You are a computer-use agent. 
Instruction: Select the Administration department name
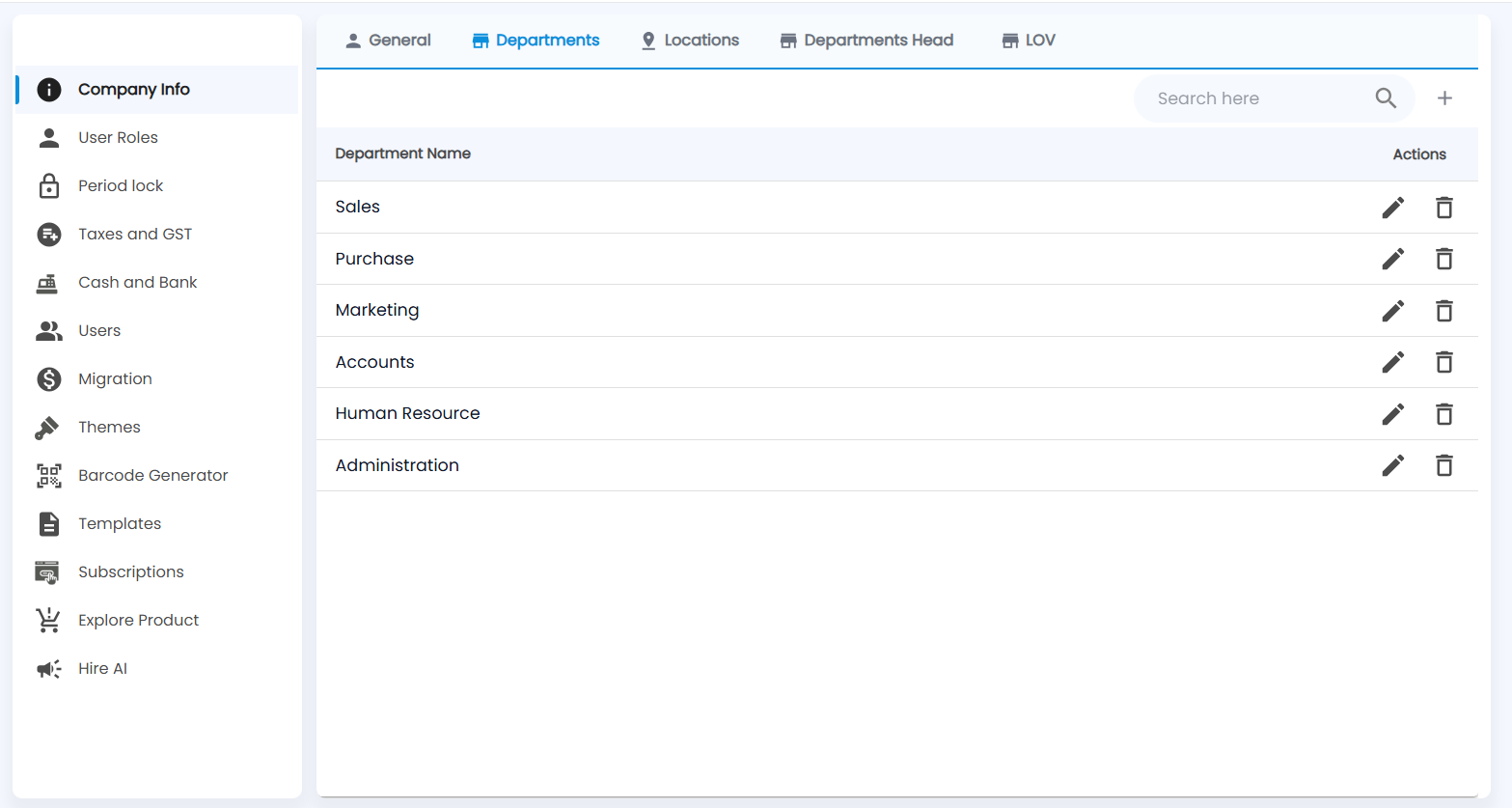pyautogui.click(x=398, y=465)
